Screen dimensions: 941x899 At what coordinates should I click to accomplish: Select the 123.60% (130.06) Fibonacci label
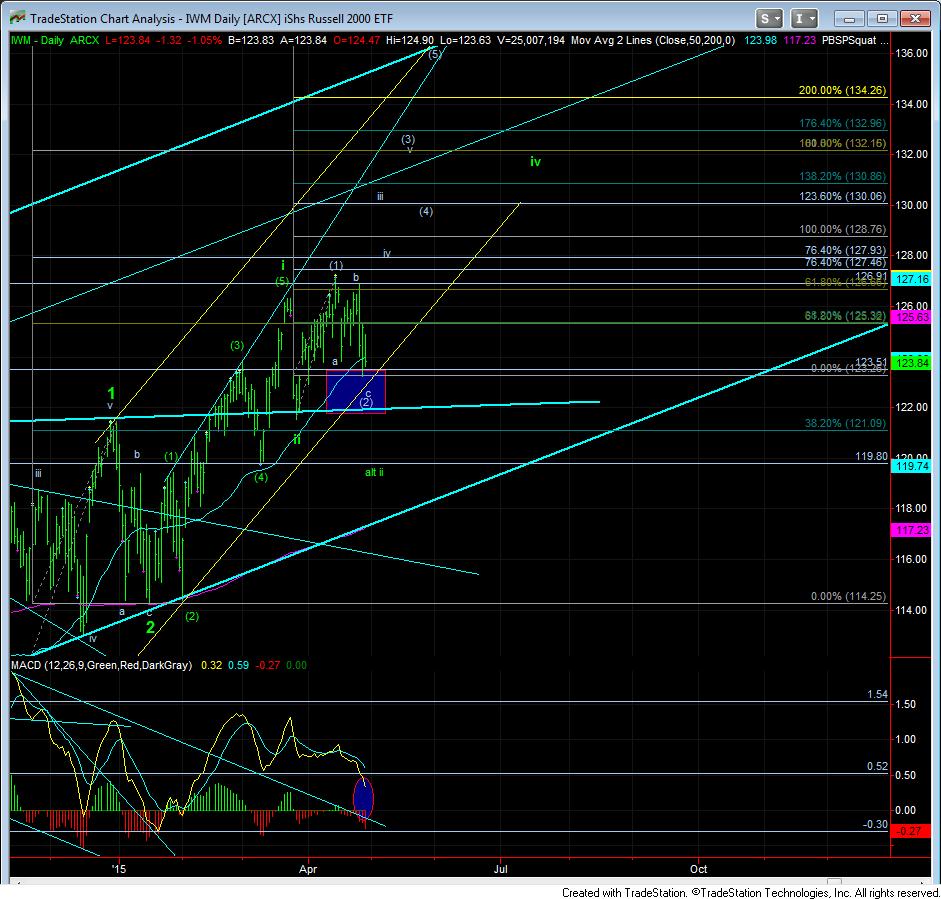[842, 197]
